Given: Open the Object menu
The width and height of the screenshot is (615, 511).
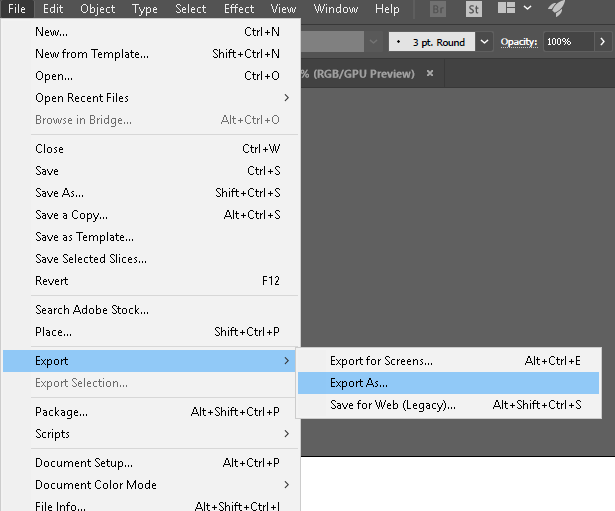Looking at the screenshot, I should pyautogui.click(x=98, y=9).
